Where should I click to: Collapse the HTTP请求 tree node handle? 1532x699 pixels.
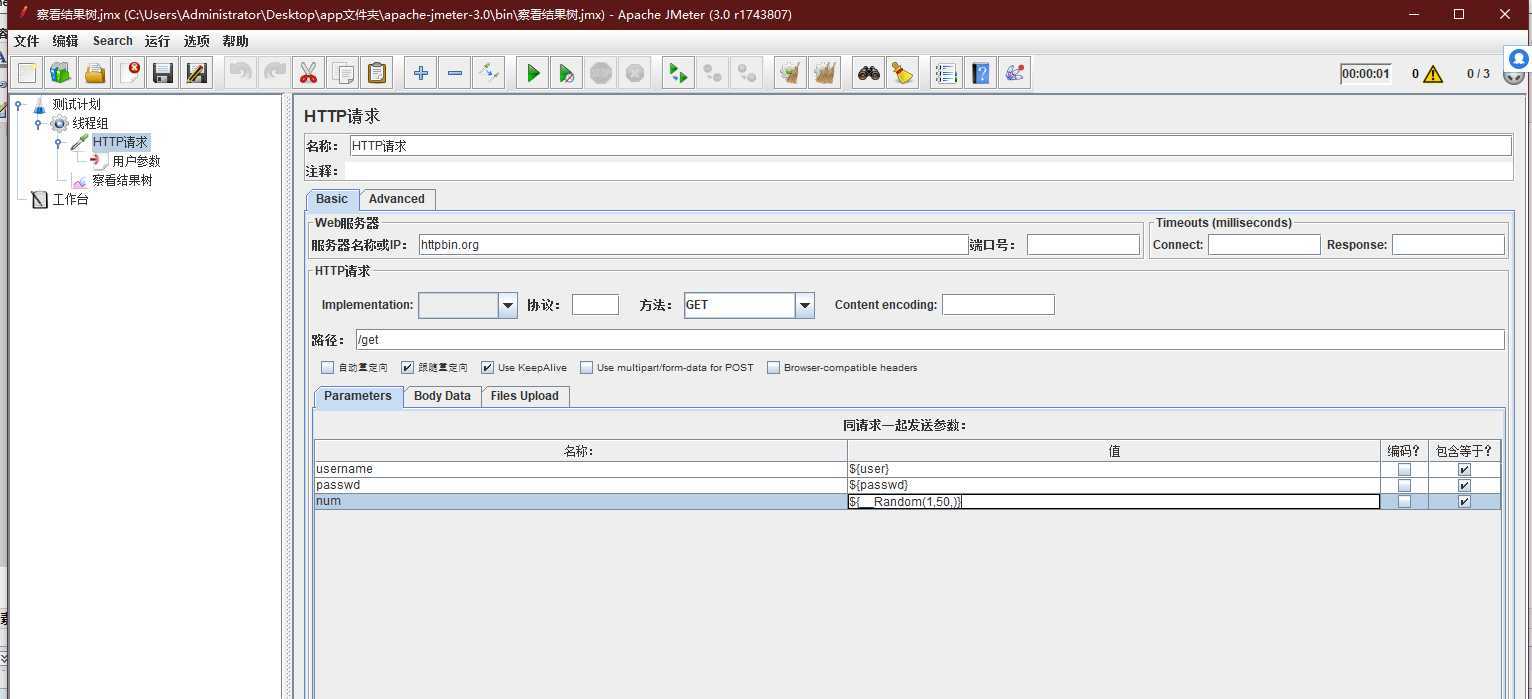pos(58,143)
